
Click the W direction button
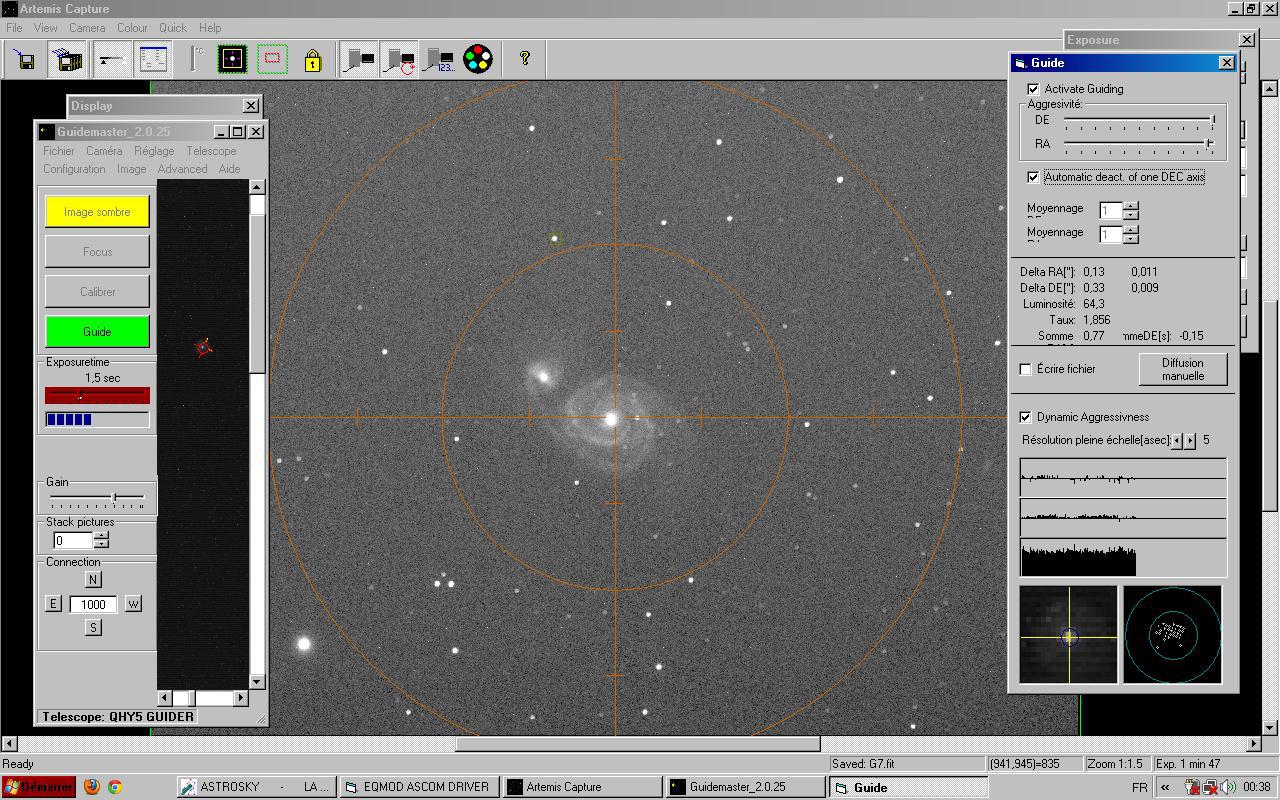133,604
